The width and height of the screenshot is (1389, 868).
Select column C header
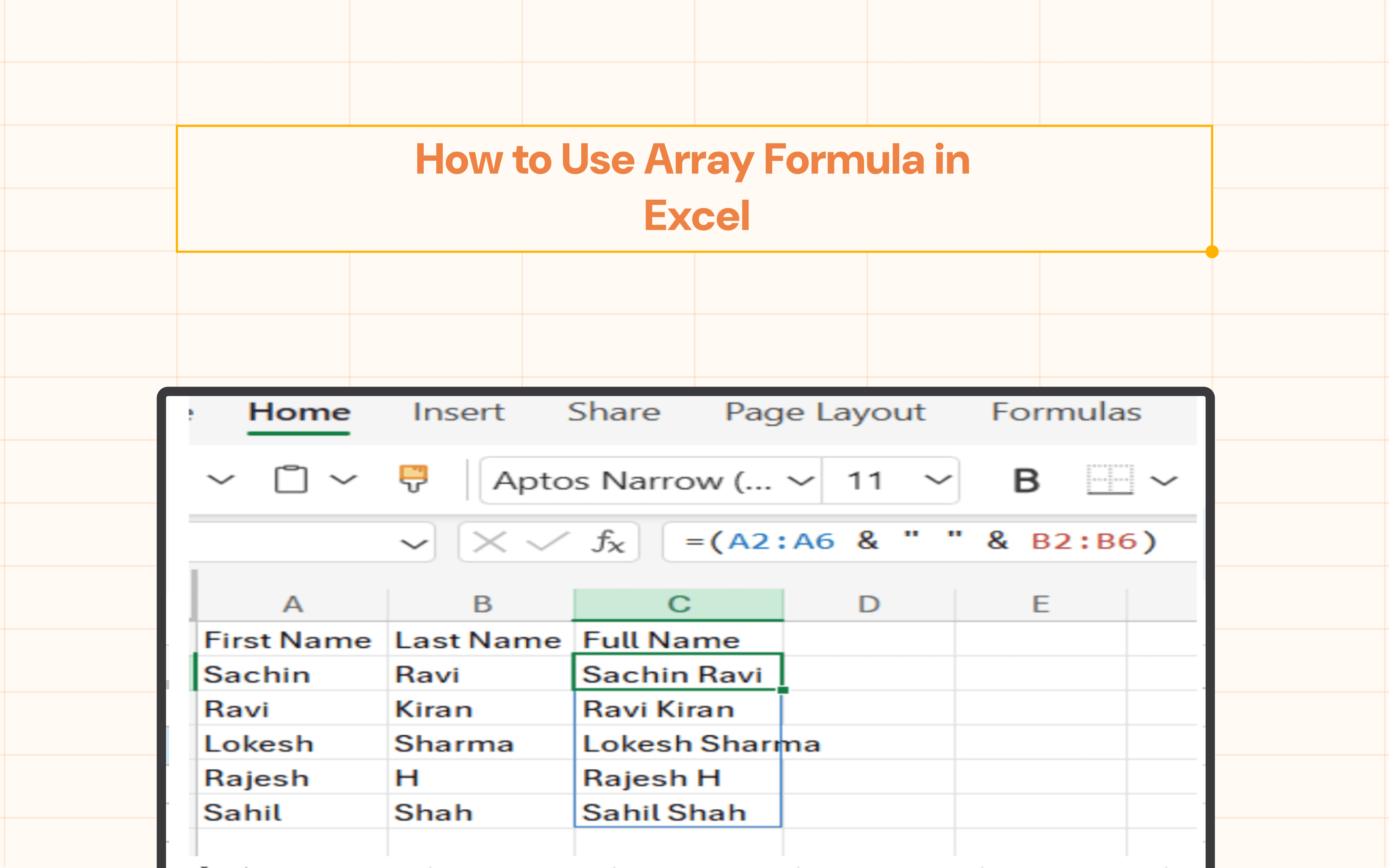click(x=678, y=605)
